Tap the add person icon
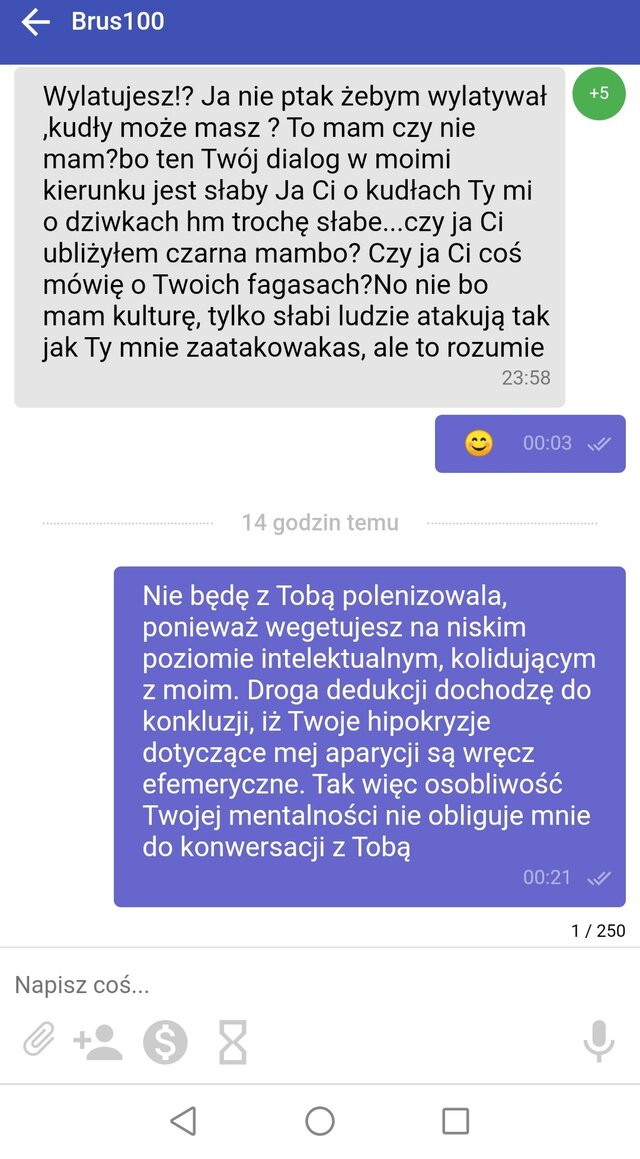 tap(98, 1042)
